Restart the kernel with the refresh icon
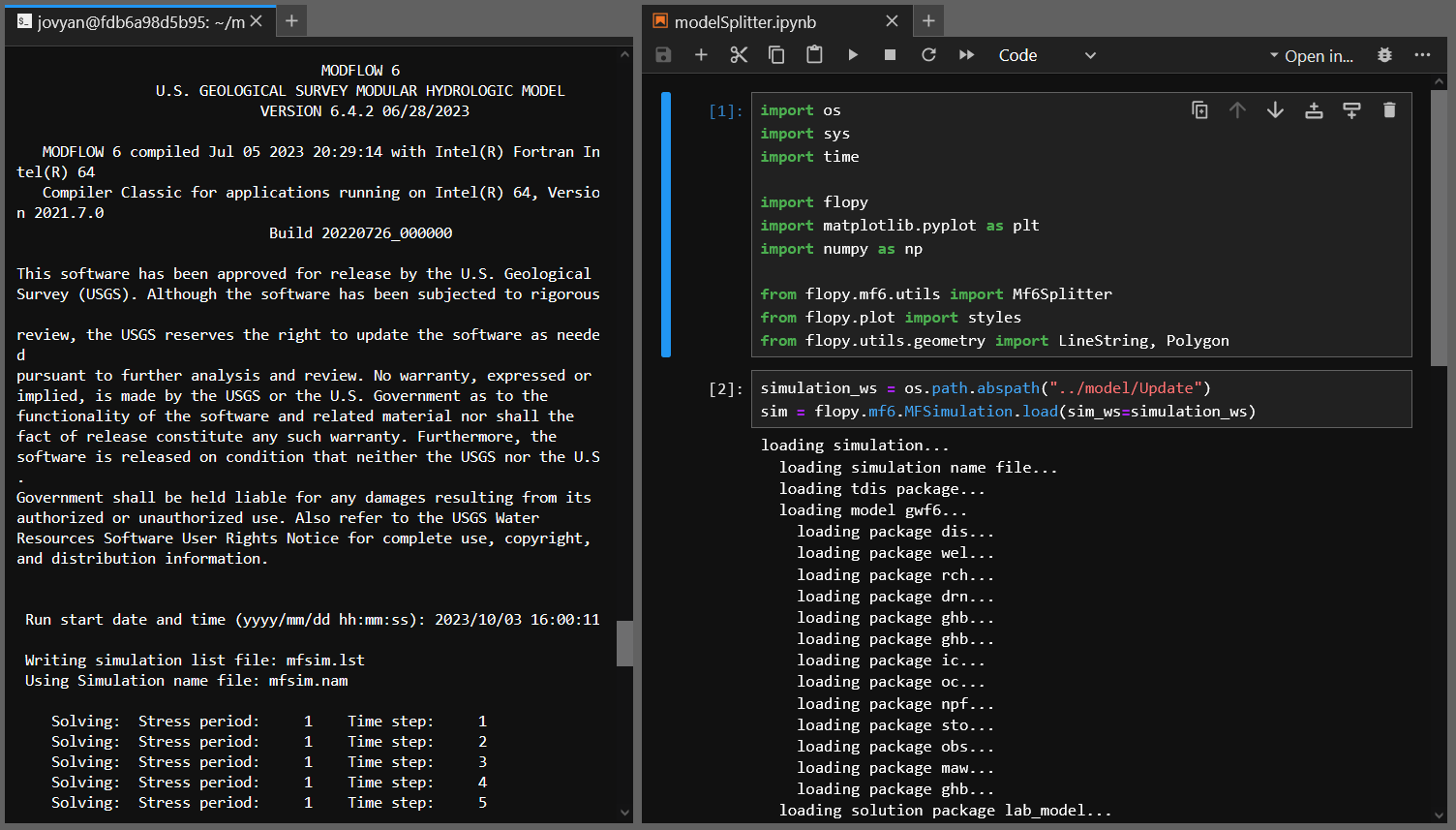Image resolution: width=1456 pixels, height=830 pixels. tap(928, 55)
